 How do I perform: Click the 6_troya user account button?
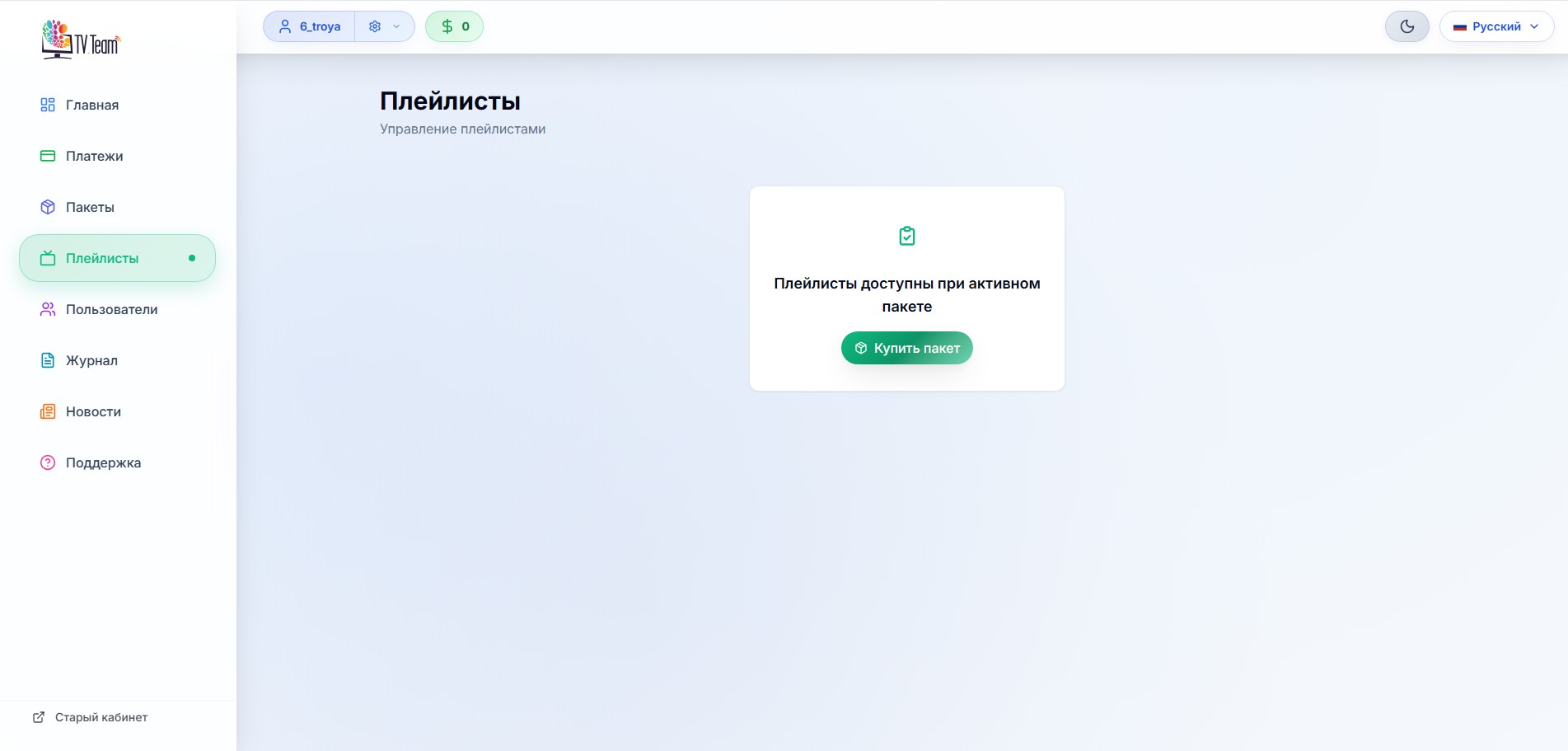coord(310,26)
